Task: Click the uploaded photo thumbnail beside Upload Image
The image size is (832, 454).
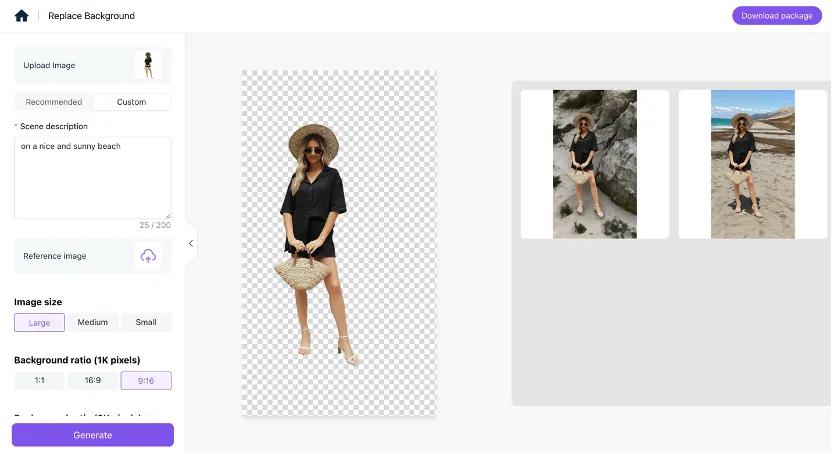Action: pyautogui.click(x=148, y=65)
